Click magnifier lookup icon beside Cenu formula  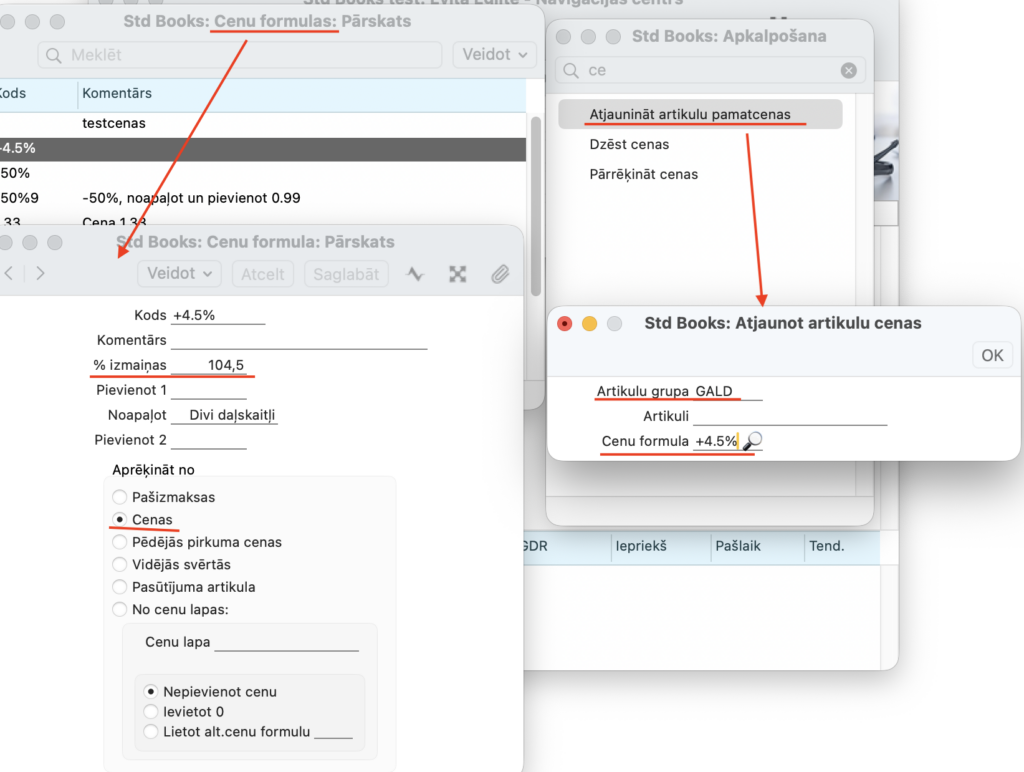coord(753,441)
